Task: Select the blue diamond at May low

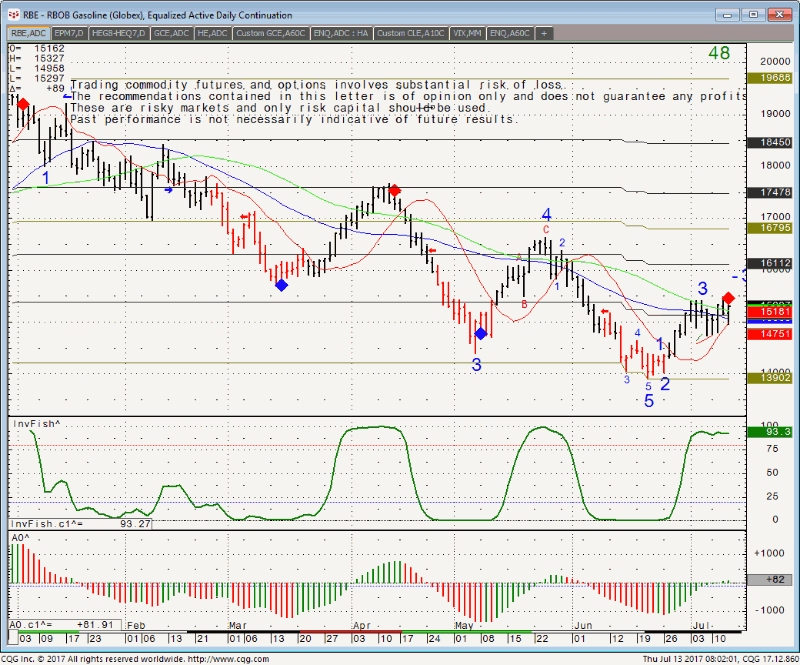Action: pos(481,334)
